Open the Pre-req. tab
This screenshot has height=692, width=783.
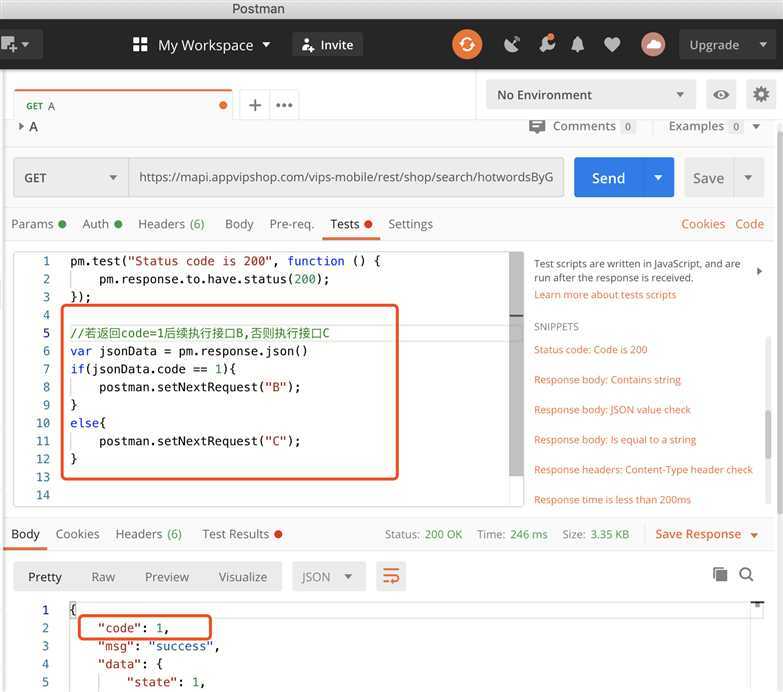click(x=292, y=224)
